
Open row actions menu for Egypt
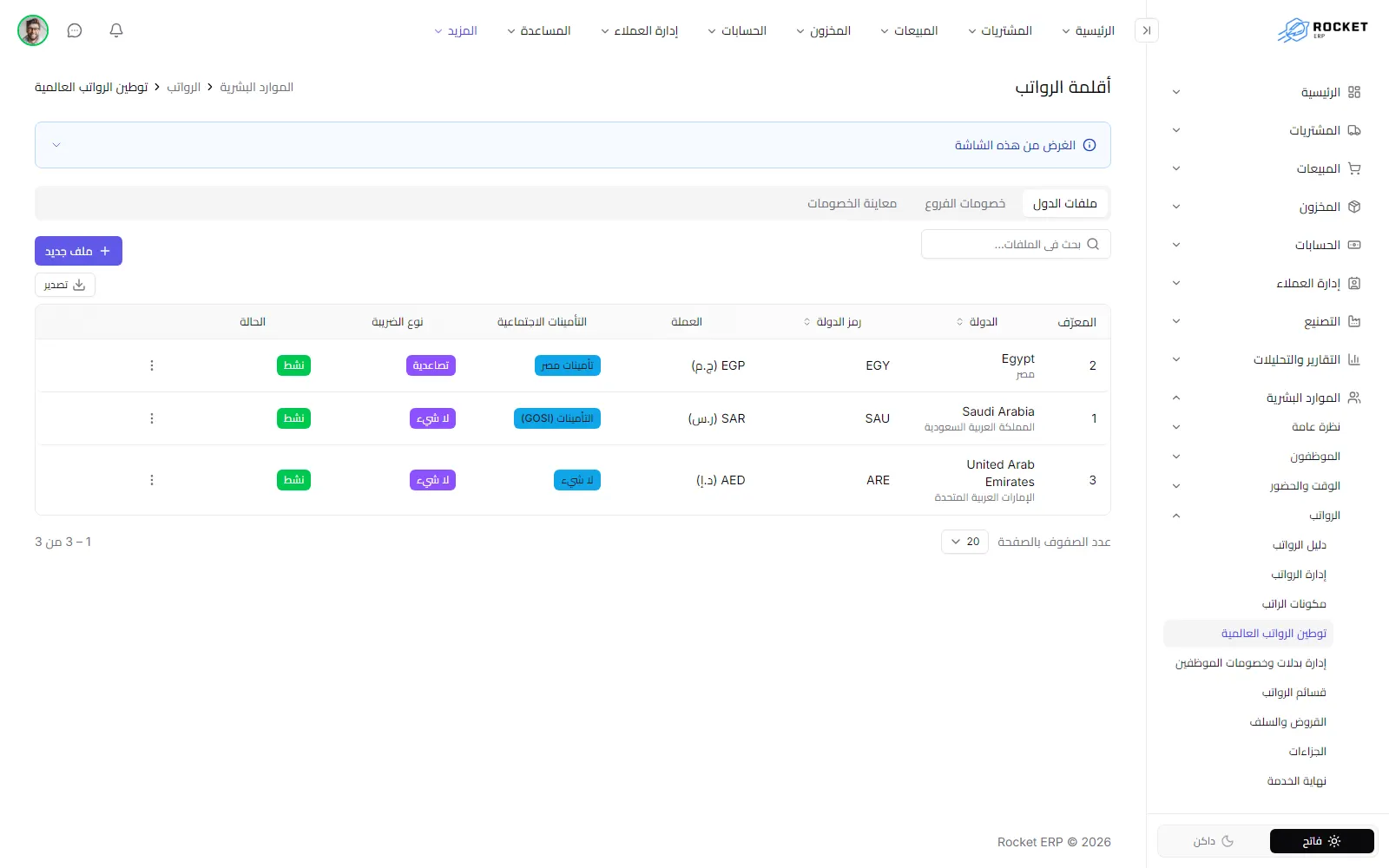[x=152, y=365]
